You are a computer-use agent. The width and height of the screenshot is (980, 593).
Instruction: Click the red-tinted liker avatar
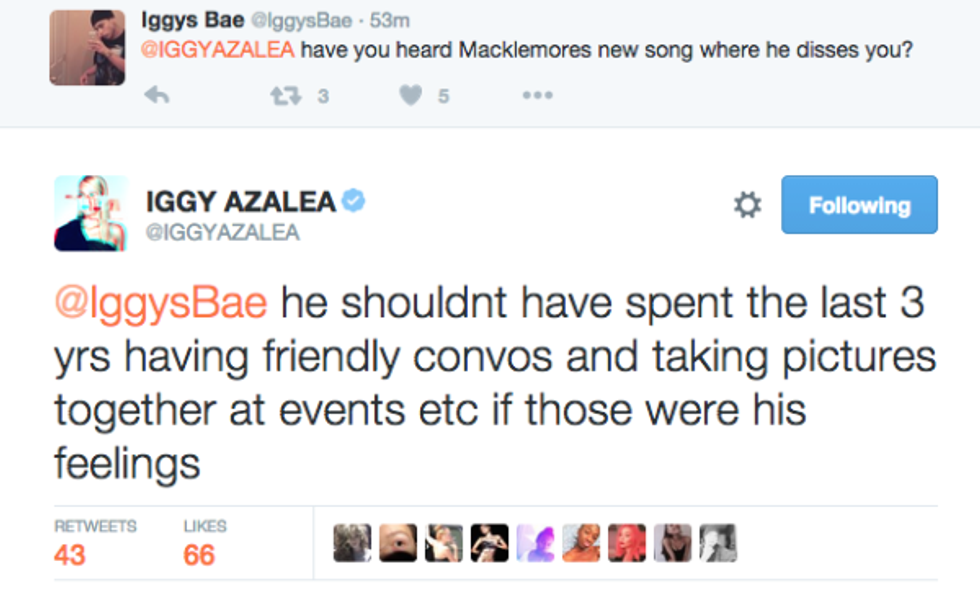point(627,542)
